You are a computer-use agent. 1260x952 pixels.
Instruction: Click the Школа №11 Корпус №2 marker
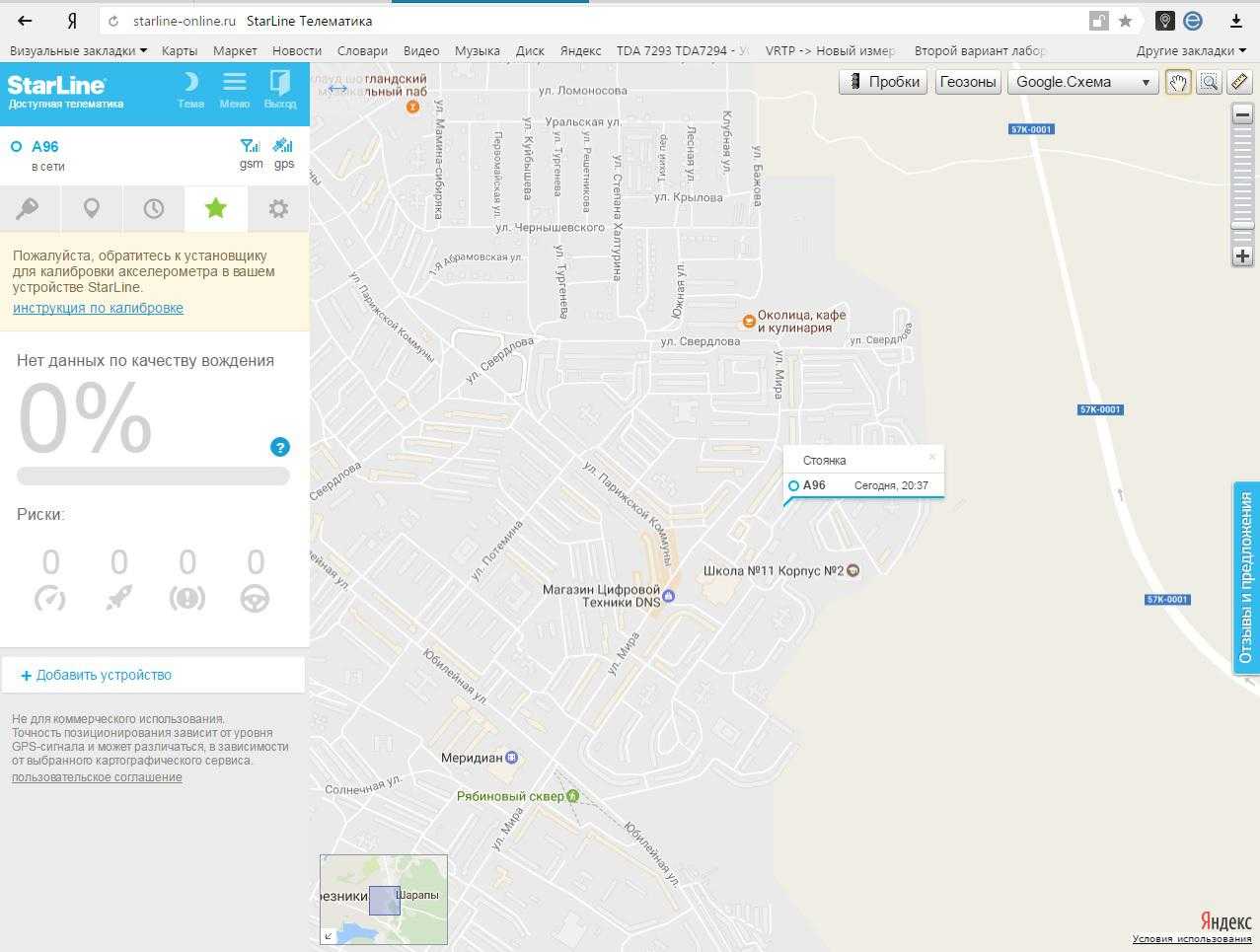click(853, 570)
